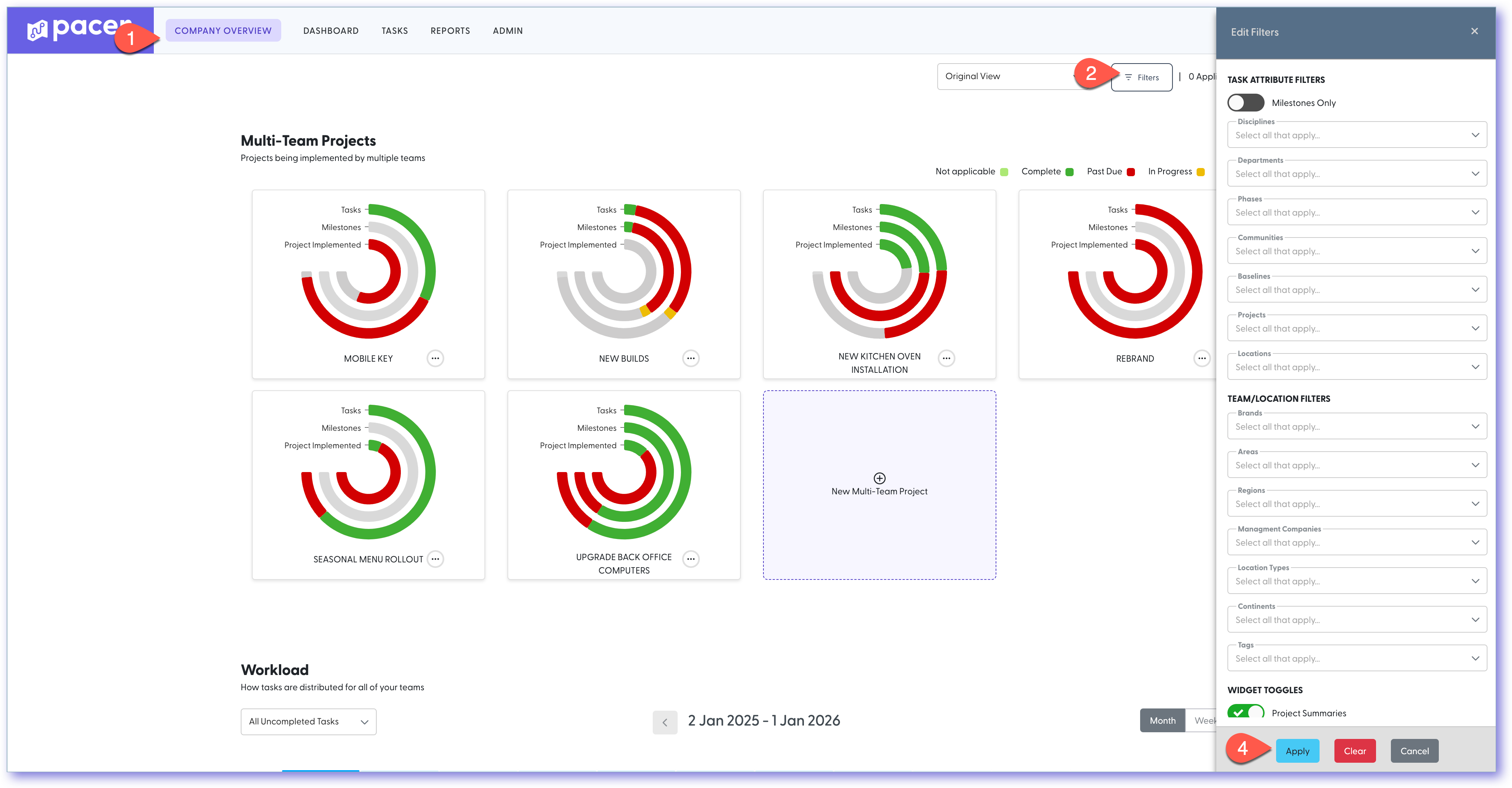Close the Edit Filters panel
1512x788 pixels.
tap(1474, 31)
